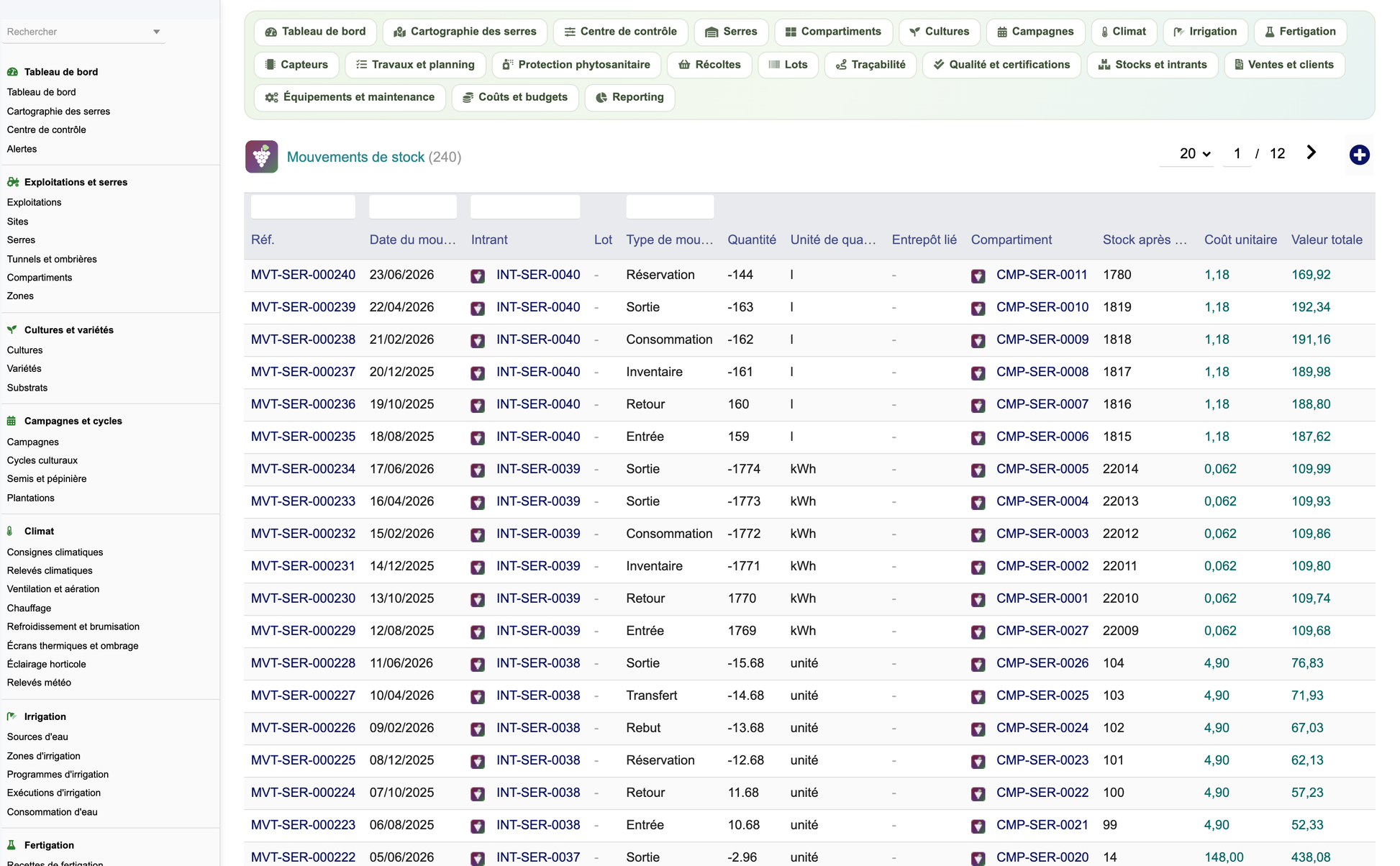This screenshot has width=1400, height=866.
Task: Open Variétés in the sidebar
Action: (x=24, y=368)
